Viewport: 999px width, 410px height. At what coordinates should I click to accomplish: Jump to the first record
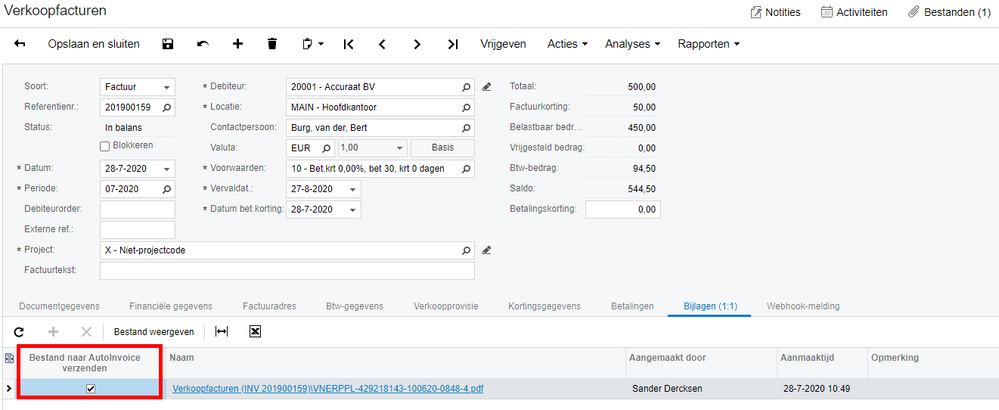[x=348, y=44]
